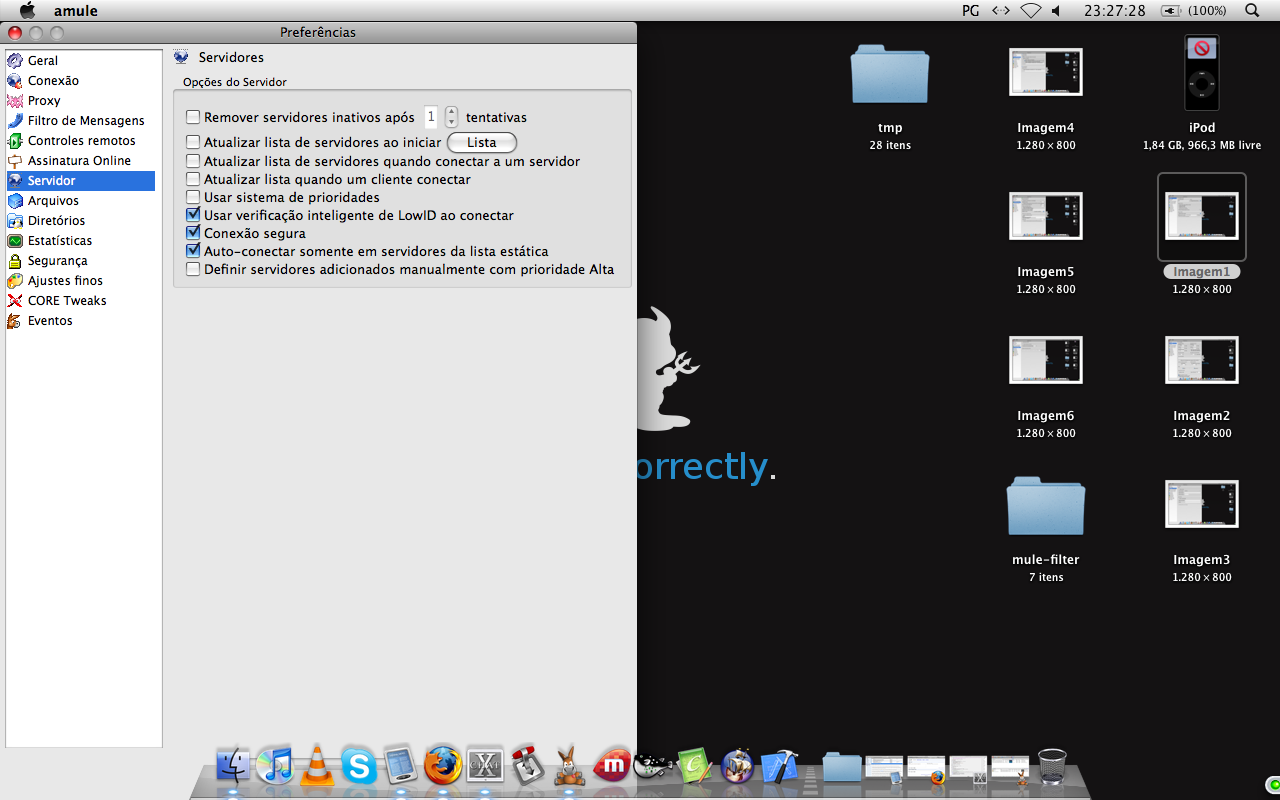The width and height of the screenshot is (1280, 800).
Task: Open Filtro de Mensagens settings
Action: (x=85, y=121)
